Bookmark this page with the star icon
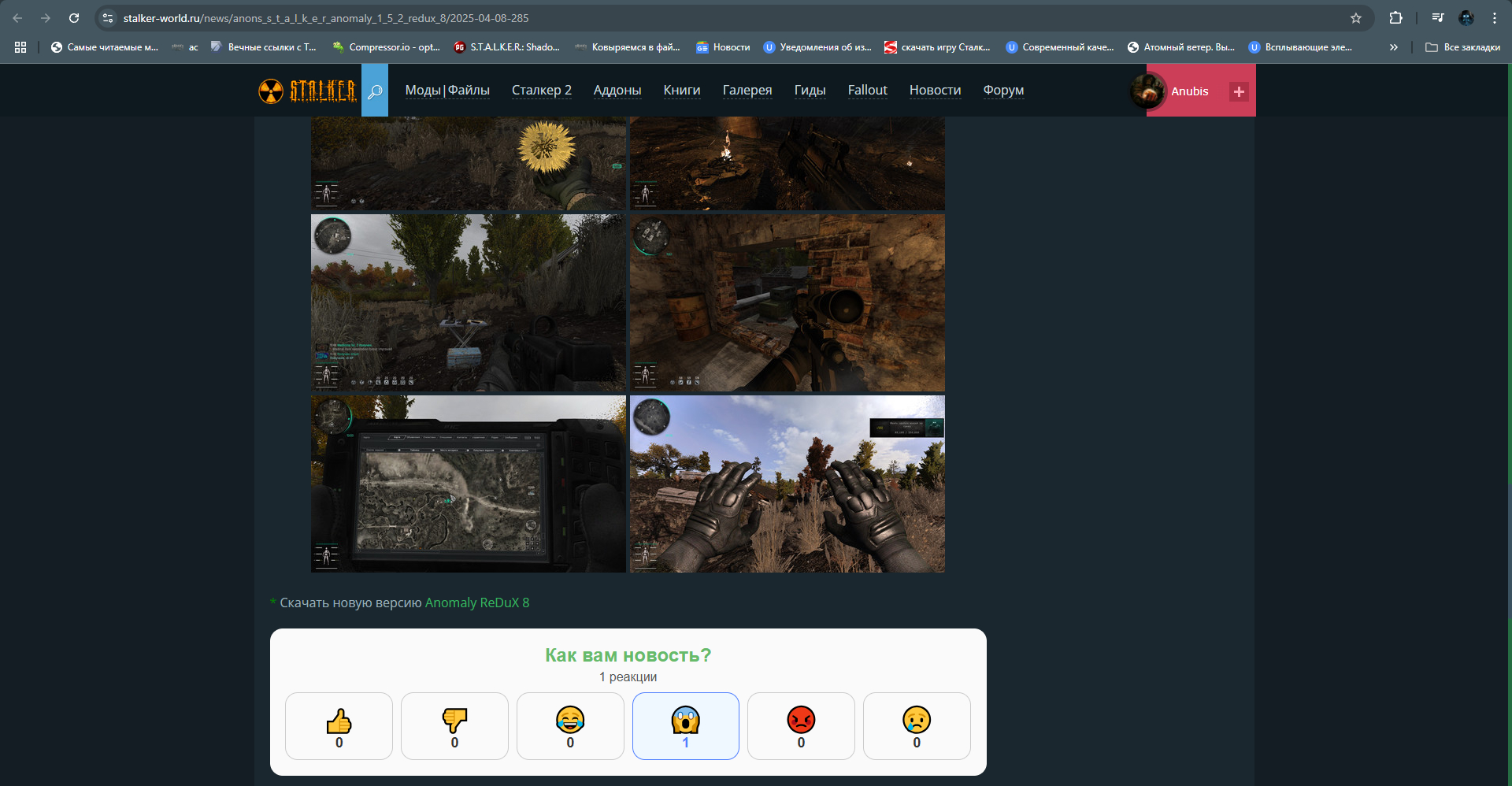 [1356, 18]
